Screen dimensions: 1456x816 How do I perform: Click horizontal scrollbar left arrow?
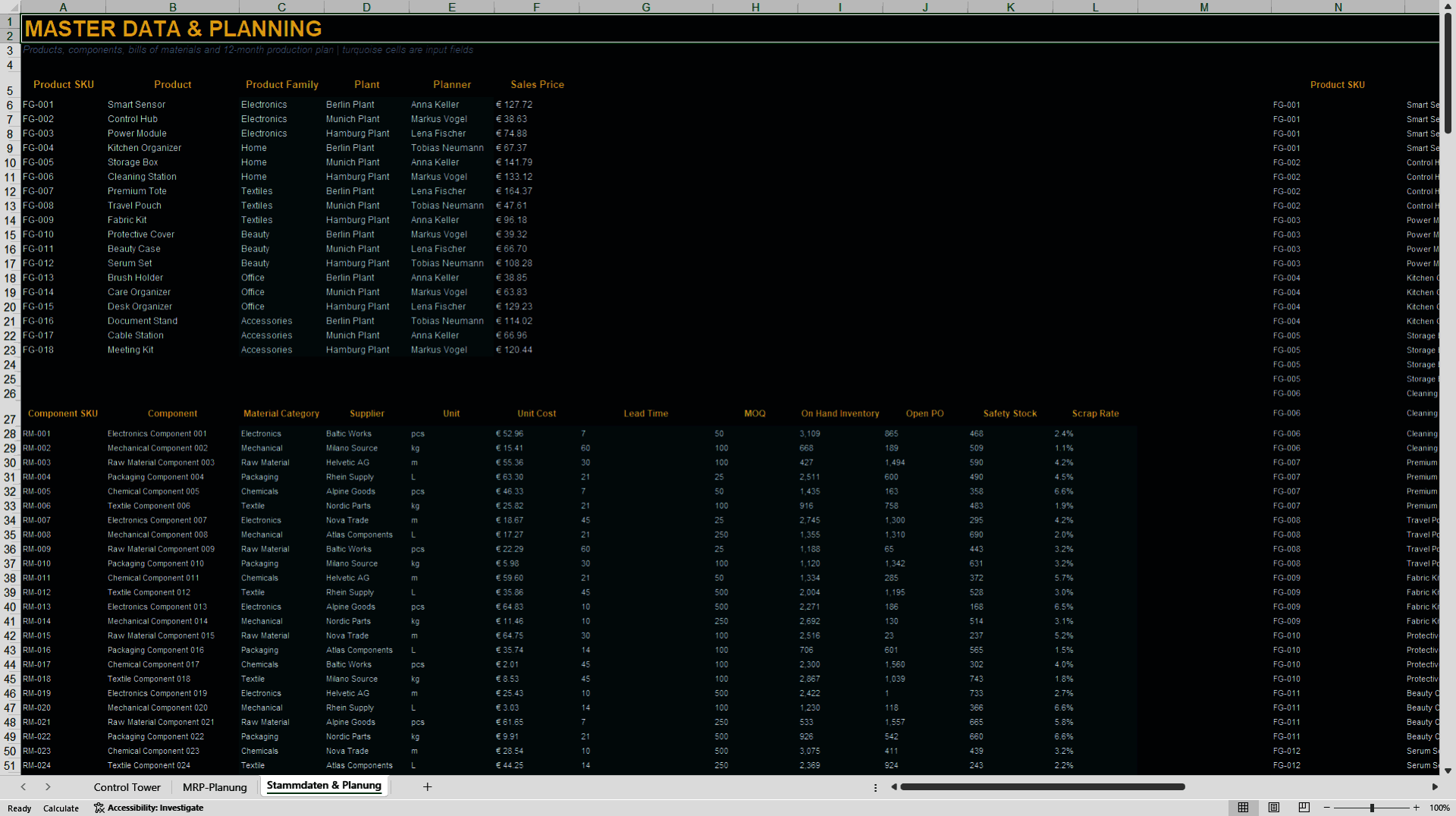(x=894, y=787)
